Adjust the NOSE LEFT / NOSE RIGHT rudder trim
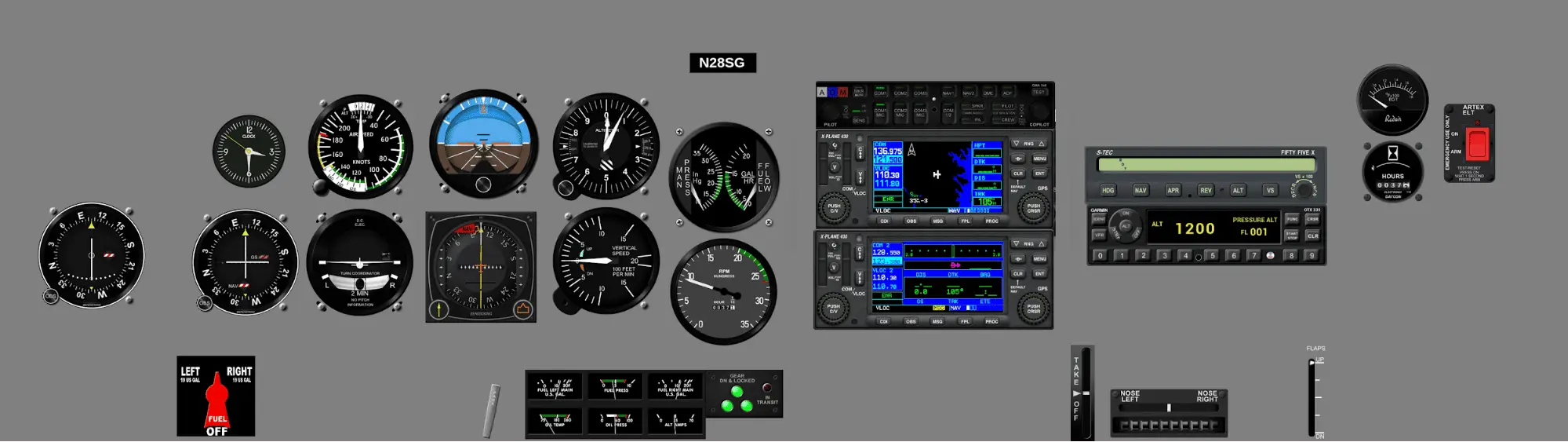 [x=1169, y=425]
